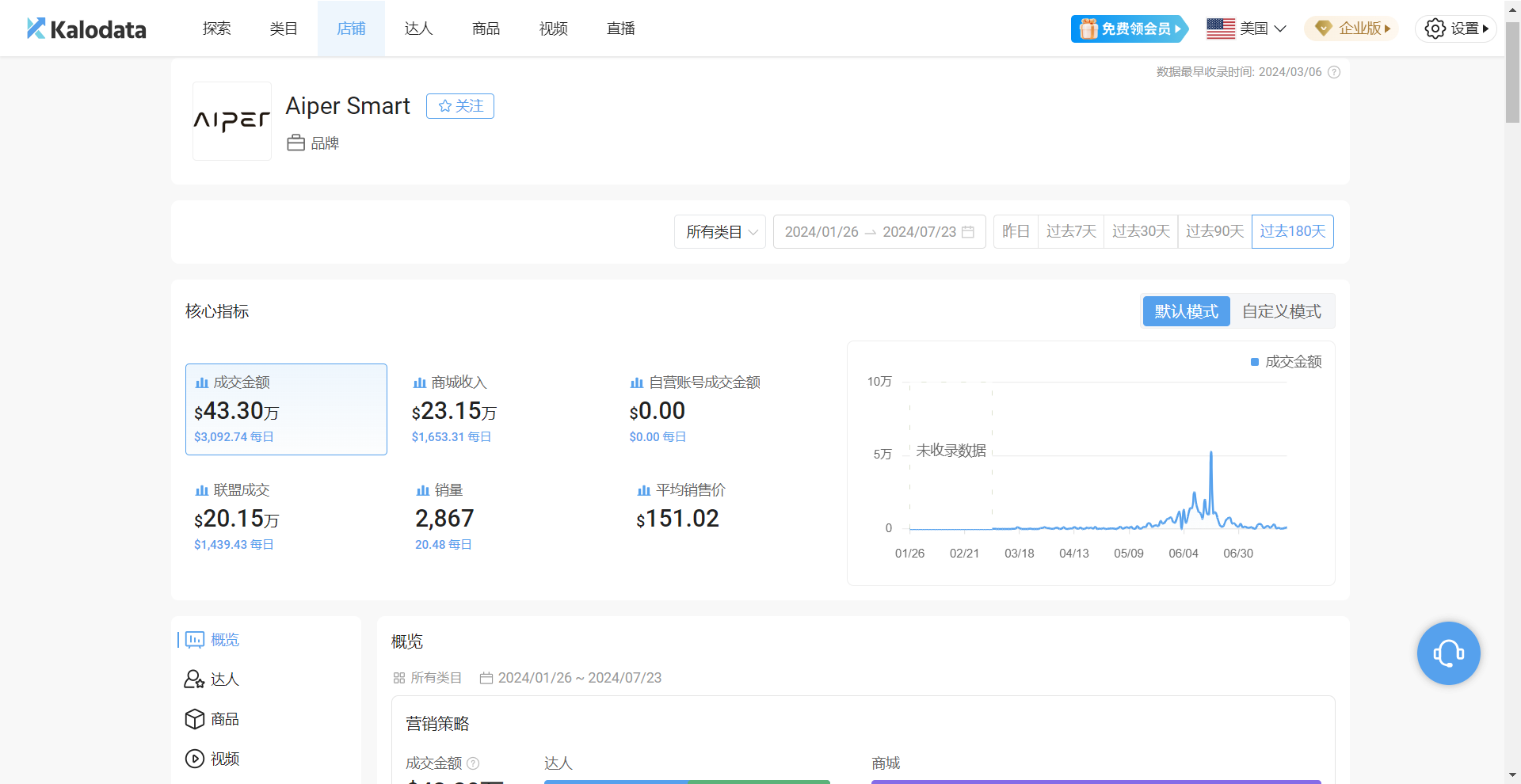This screenshot has width=1521, height=784.
Task: Open 视频 section in left sidebar
Action: coord(224,759)
